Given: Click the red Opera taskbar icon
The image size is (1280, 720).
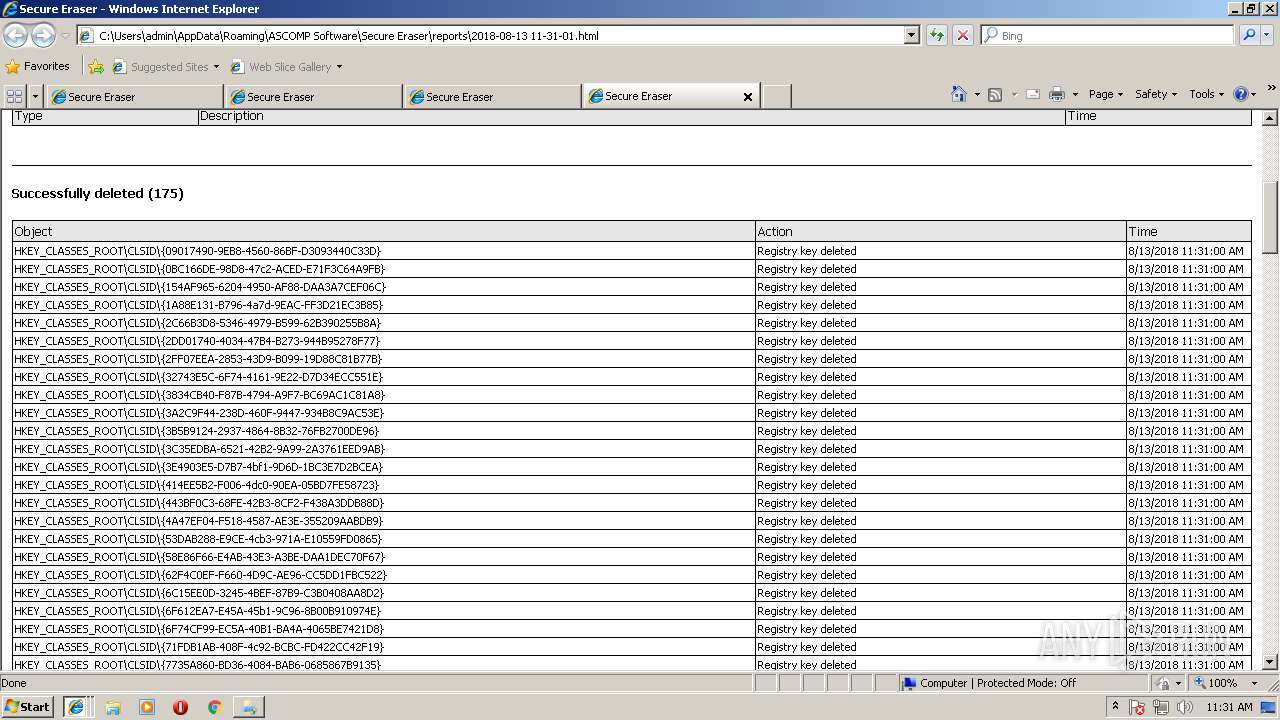Looking at the screenshot, I should 180,707.
